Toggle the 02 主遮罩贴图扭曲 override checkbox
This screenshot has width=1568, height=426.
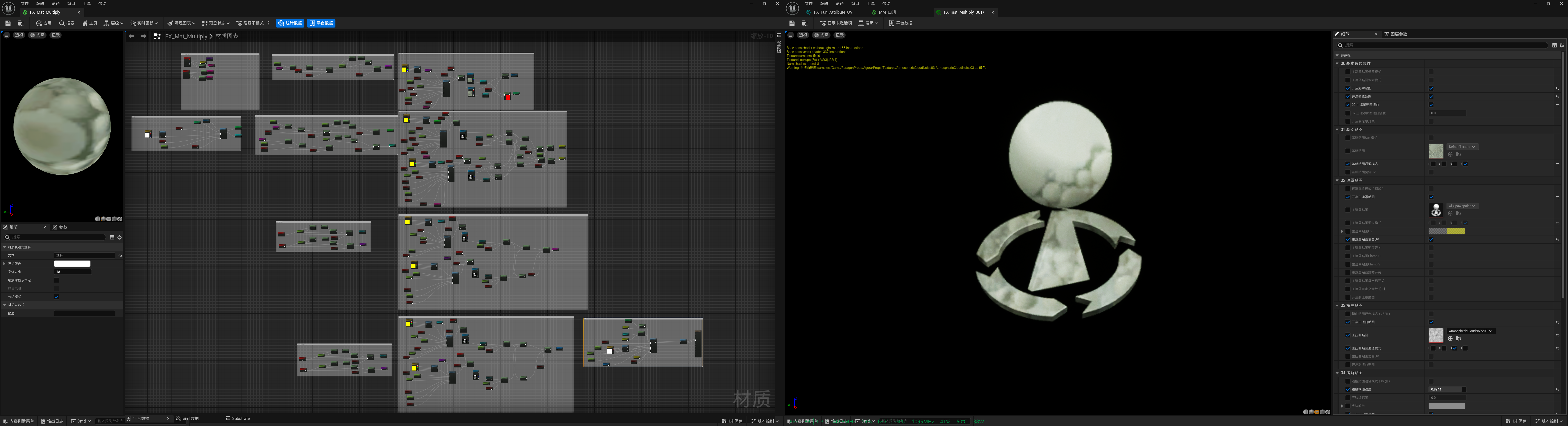click(1348, 105)
